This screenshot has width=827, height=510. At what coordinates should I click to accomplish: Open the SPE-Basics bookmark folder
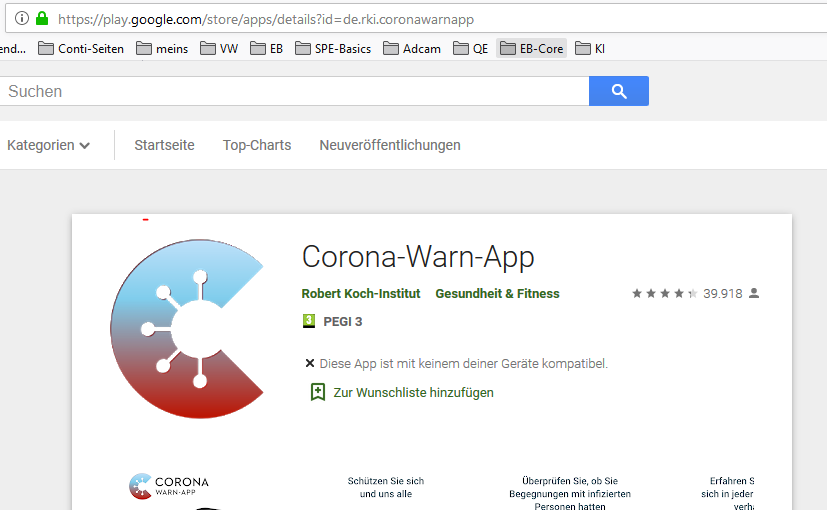tap(333, 49)
